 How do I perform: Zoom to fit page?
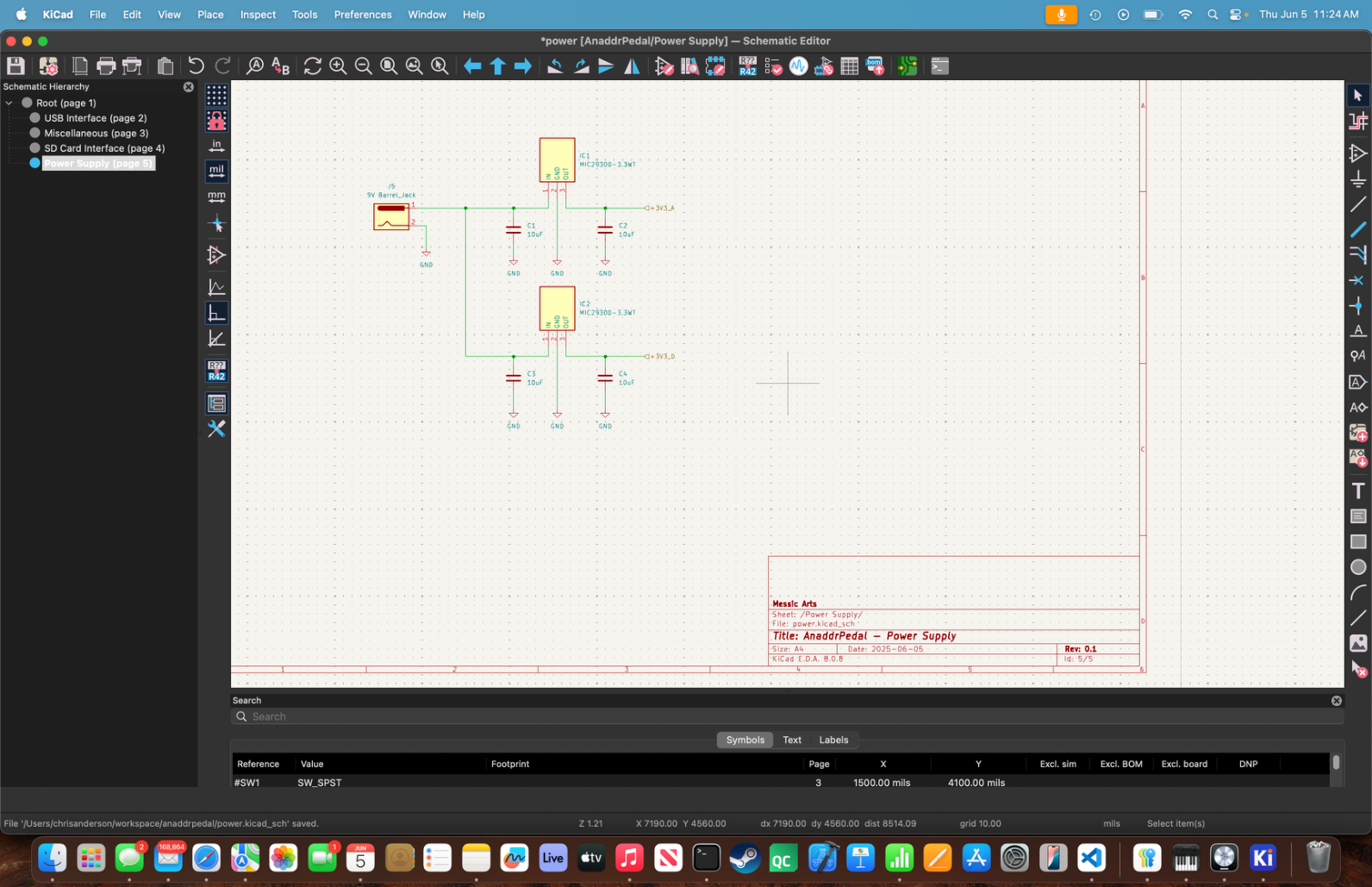[x=389, y=66]
